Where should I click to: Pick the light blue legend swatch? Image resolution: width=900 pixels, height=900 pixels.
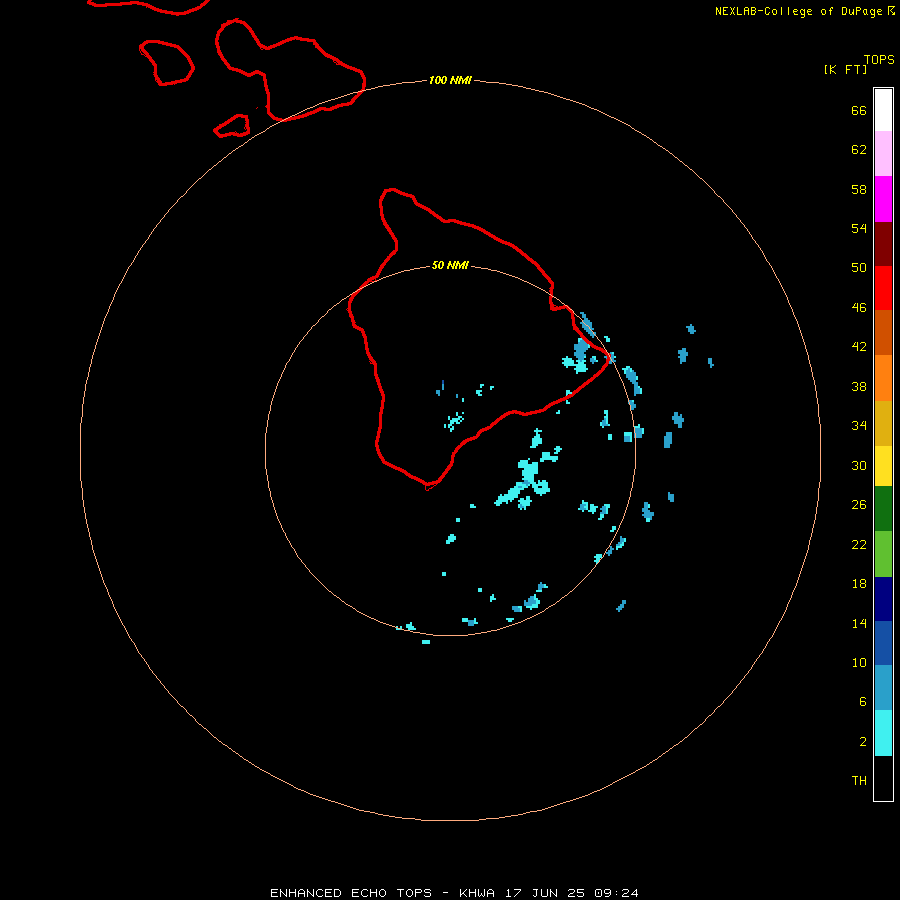(x=883, y=688)
